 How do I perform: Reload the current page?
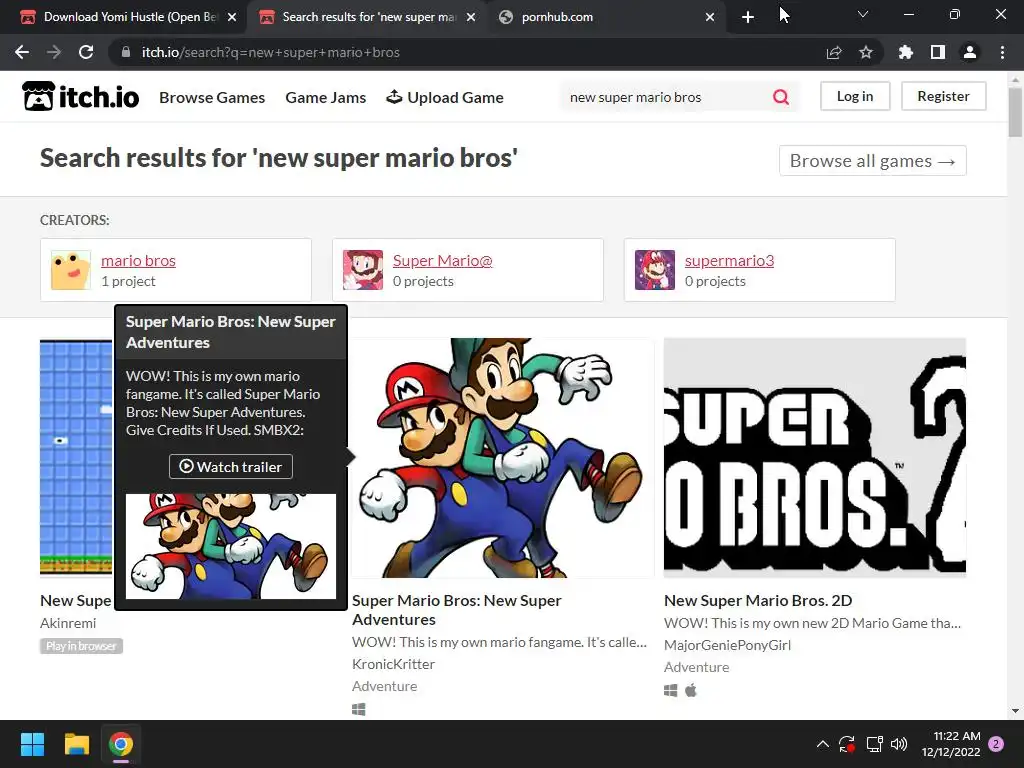[x=86, y=52]
